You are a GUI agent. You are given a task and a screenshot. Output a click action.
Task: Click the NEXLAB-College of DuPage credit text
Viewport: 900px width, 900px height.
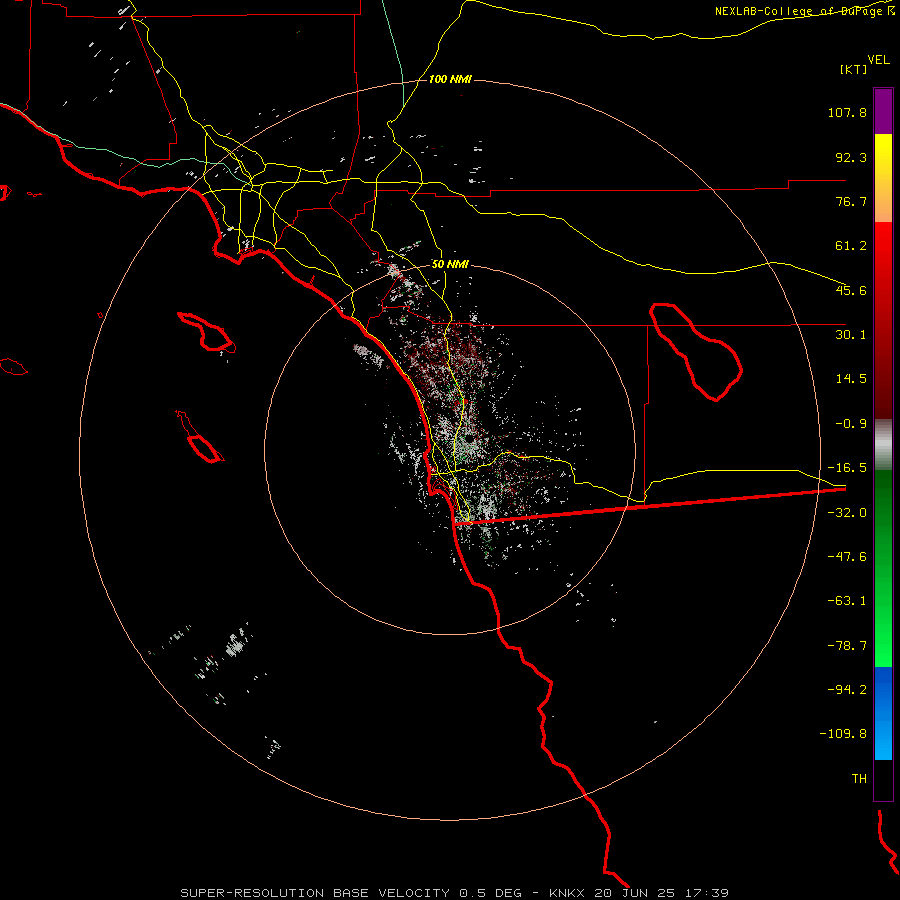coord(805,11)
